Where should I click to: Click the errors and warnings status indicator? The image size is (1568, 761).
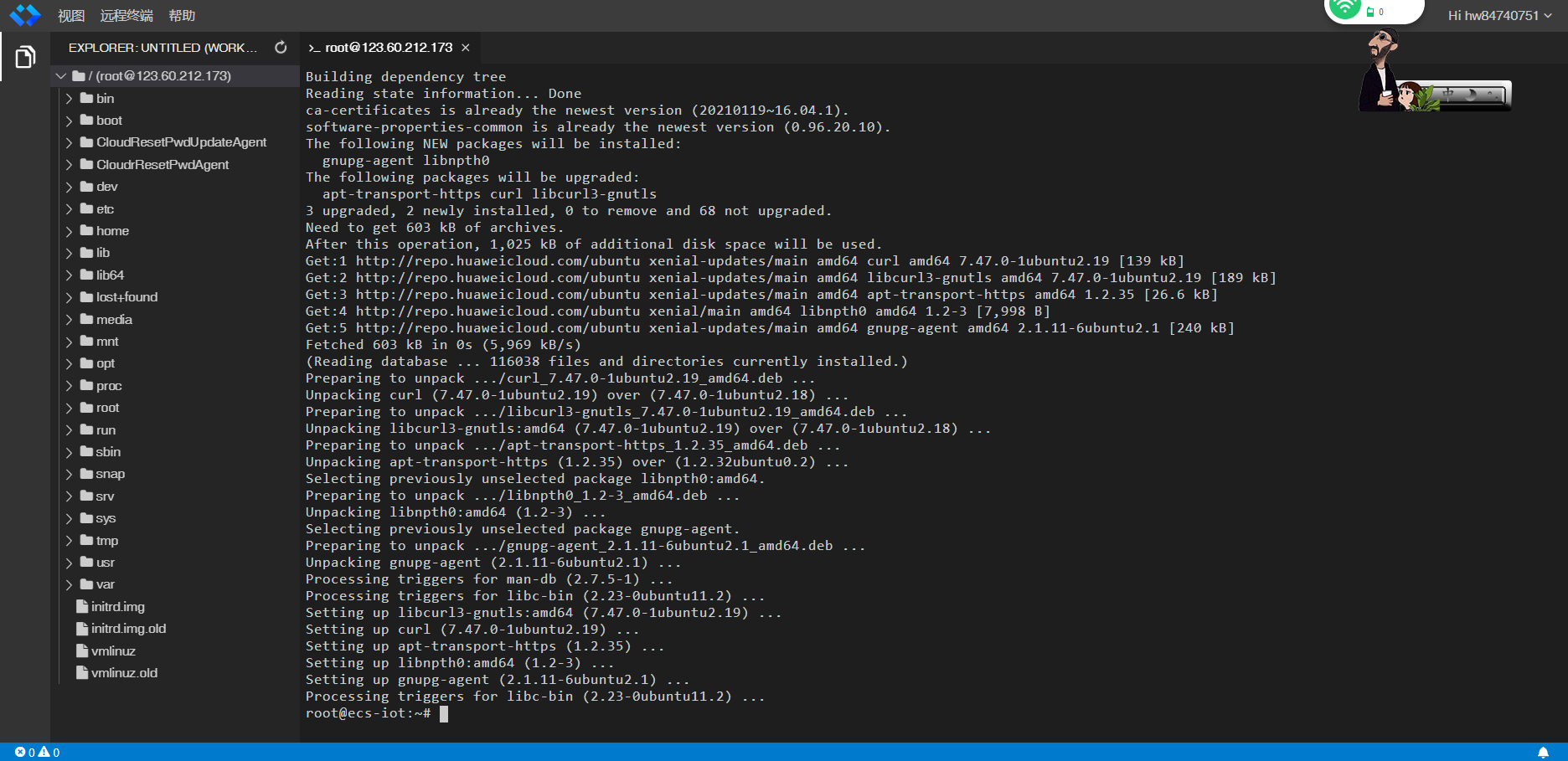click(x=38, y=753)
